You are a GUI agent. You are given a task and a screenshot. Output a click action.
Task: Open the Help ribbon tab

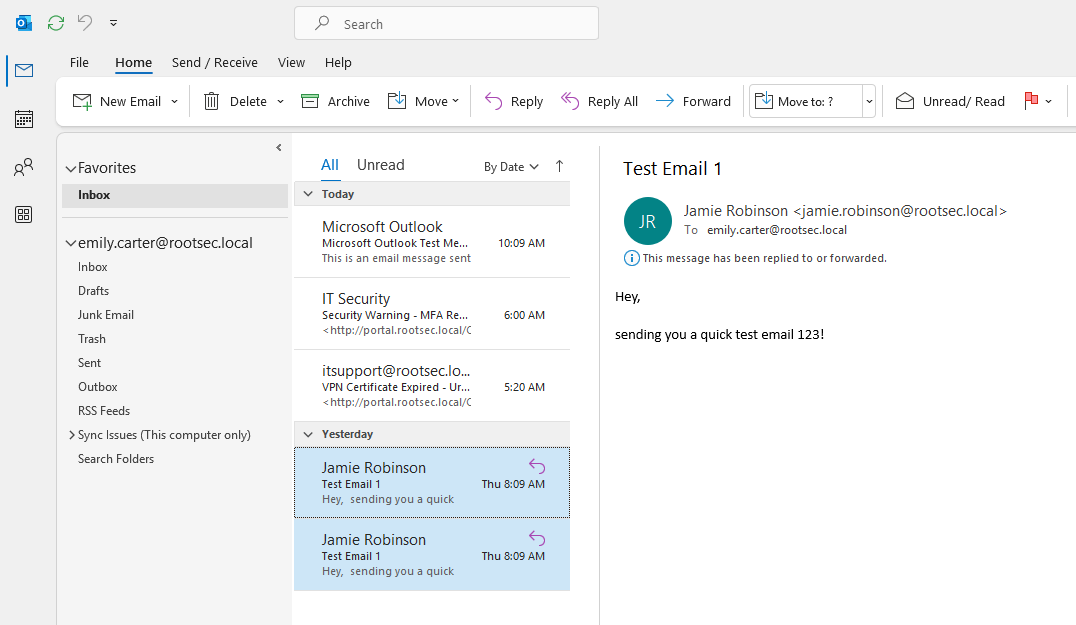pyautogui.click(x=338, y=62)
